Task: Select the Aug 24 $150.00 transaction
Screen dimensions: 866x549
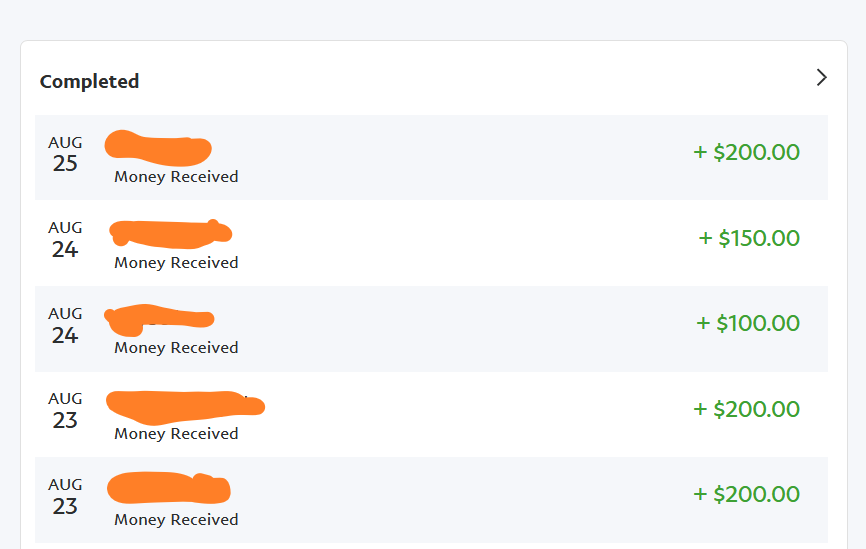Action: click(431, 243)
